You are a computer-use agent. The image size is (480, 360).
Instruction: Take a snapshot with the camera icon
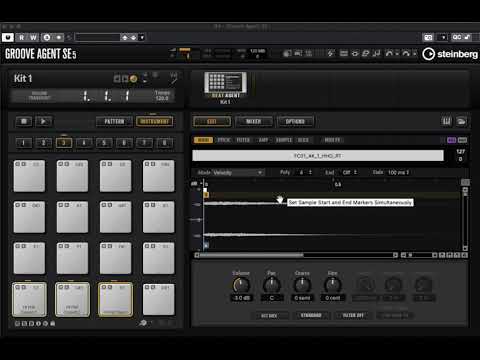click(428, 37)
